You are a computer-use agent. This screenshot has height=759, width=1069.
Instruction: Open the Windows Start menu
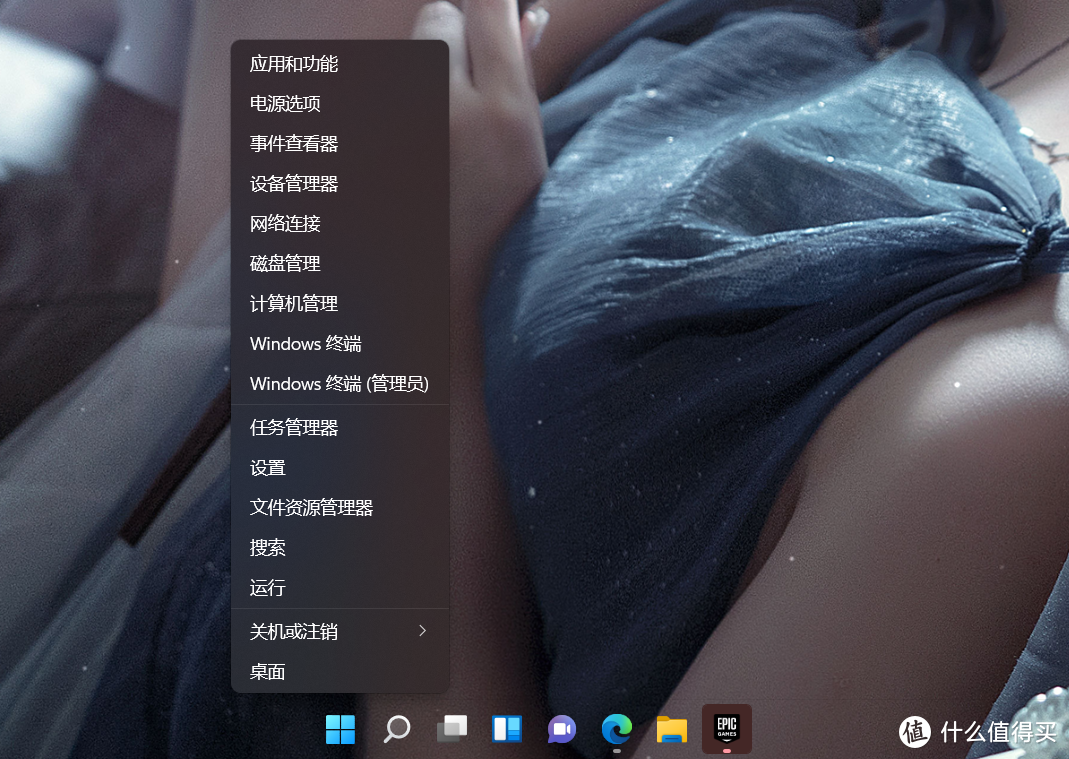click(340, 730)
